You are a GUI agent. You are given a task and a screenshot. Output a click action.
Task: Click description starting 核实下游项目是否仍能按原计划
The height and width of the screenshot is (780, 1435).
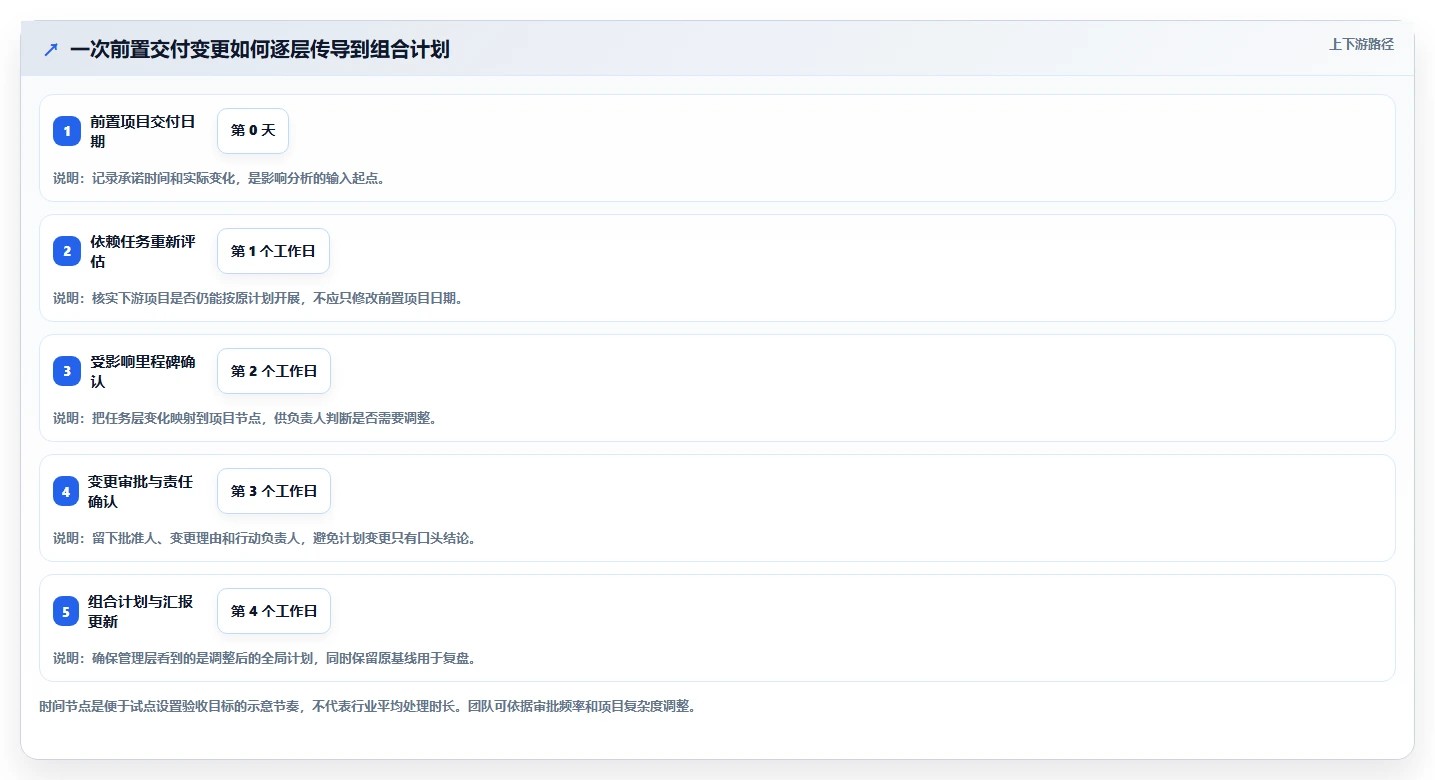pos(258,298)
